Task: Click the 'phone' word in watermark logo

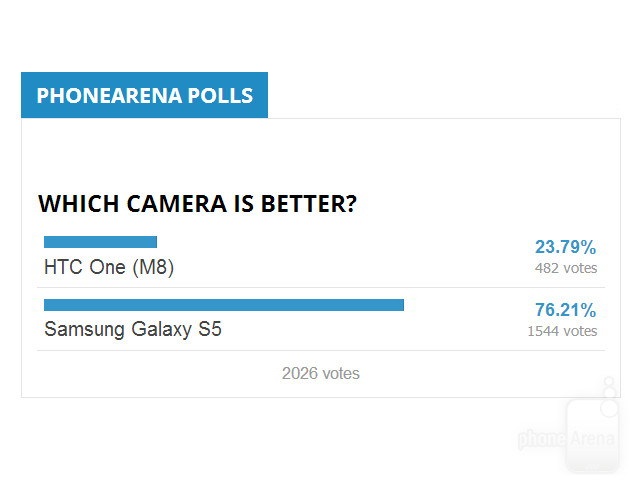Action: point(542,439)
